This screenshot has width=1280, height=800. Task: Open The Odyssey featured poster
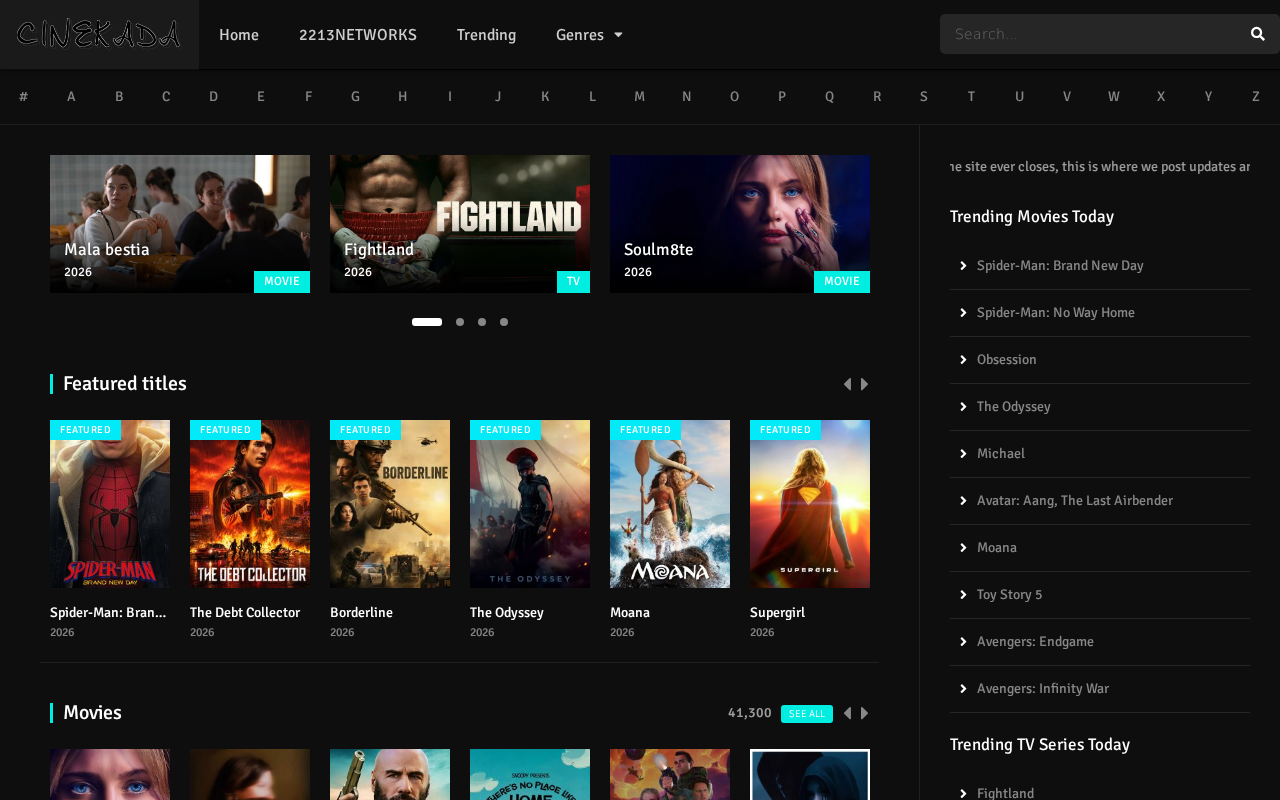pos(530,504)
